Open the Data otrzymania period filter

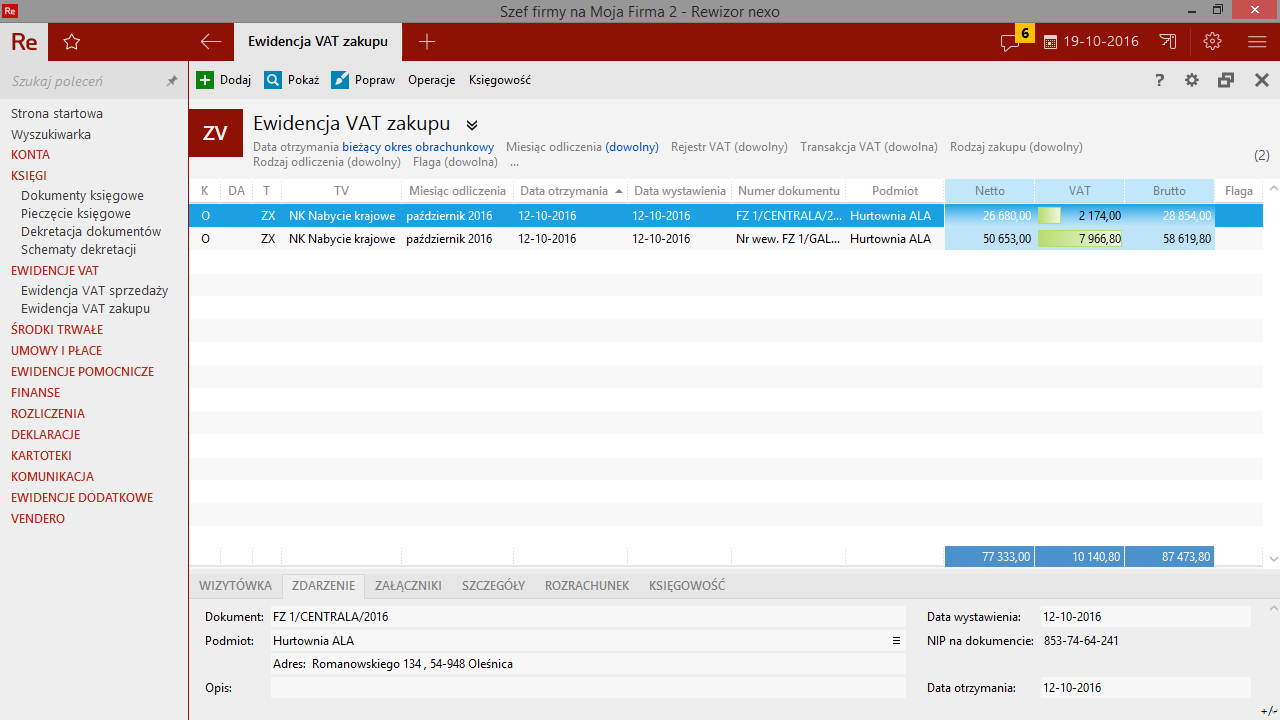(x=417, y=147)
